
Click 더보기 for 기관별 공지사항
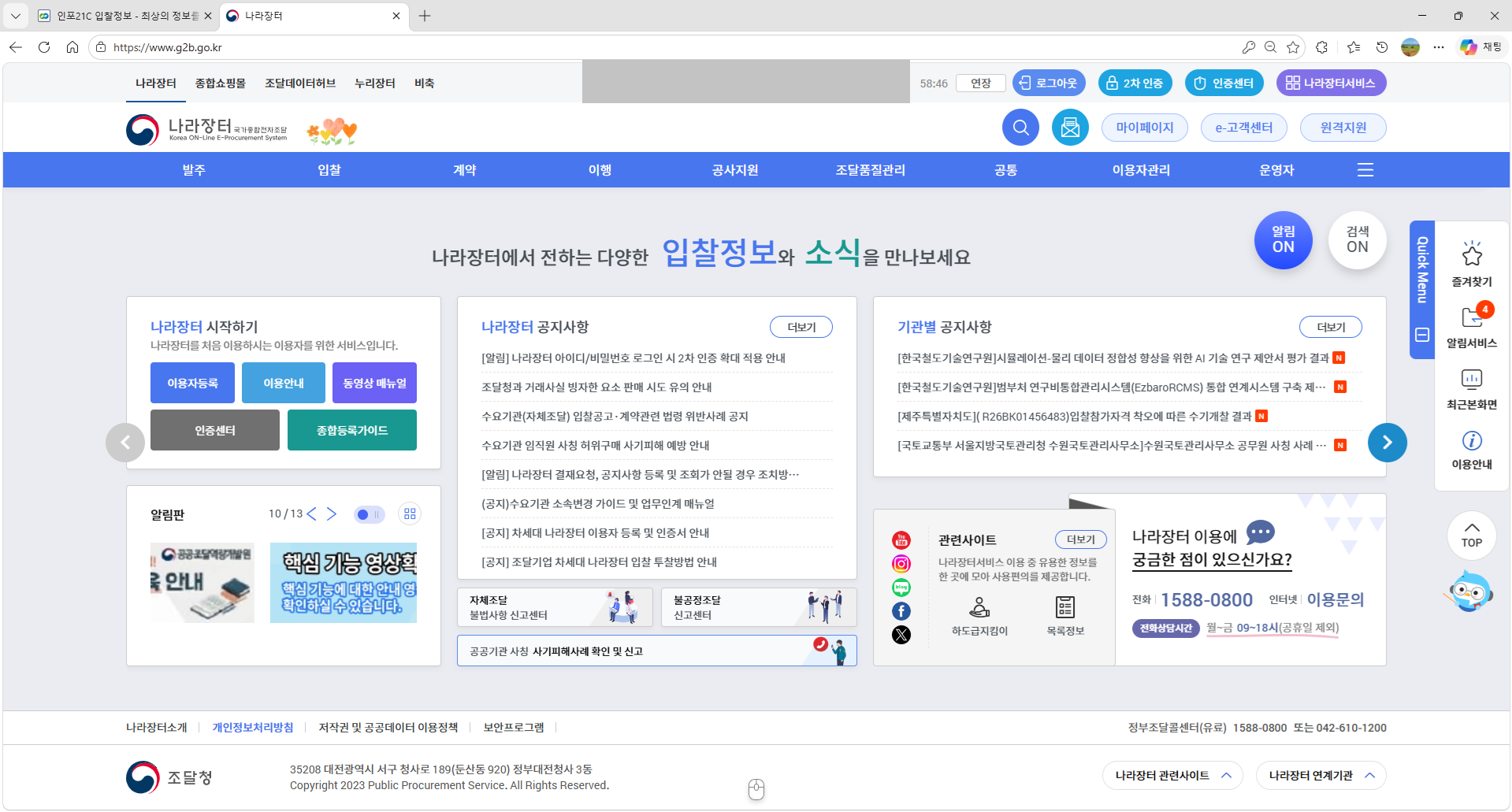click(1331, 327)
